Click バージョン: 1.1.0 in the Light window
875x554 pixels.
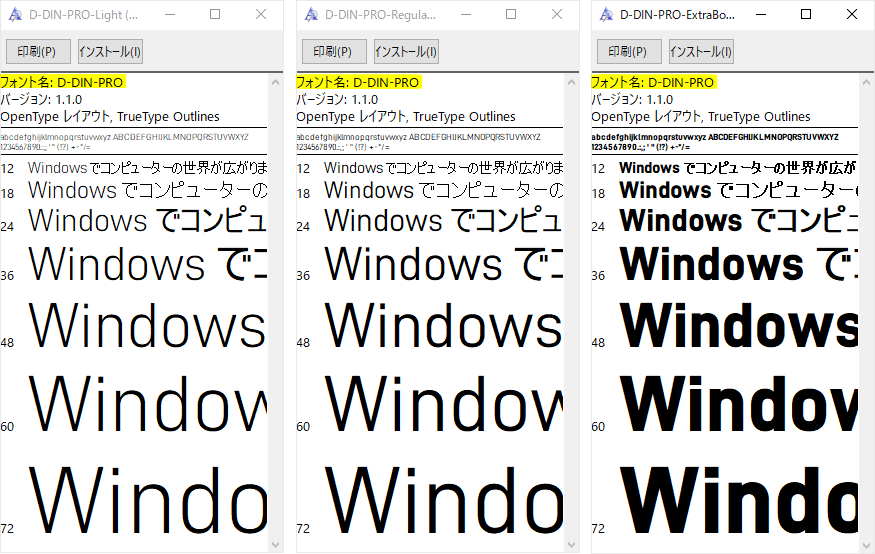(41, 100)
